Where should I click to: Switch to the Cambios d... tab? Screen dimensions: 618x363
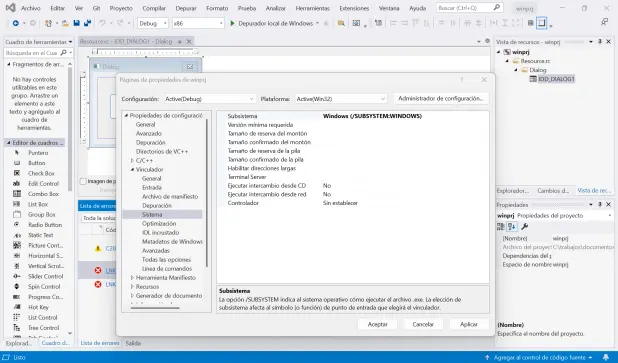coord(553,190)
